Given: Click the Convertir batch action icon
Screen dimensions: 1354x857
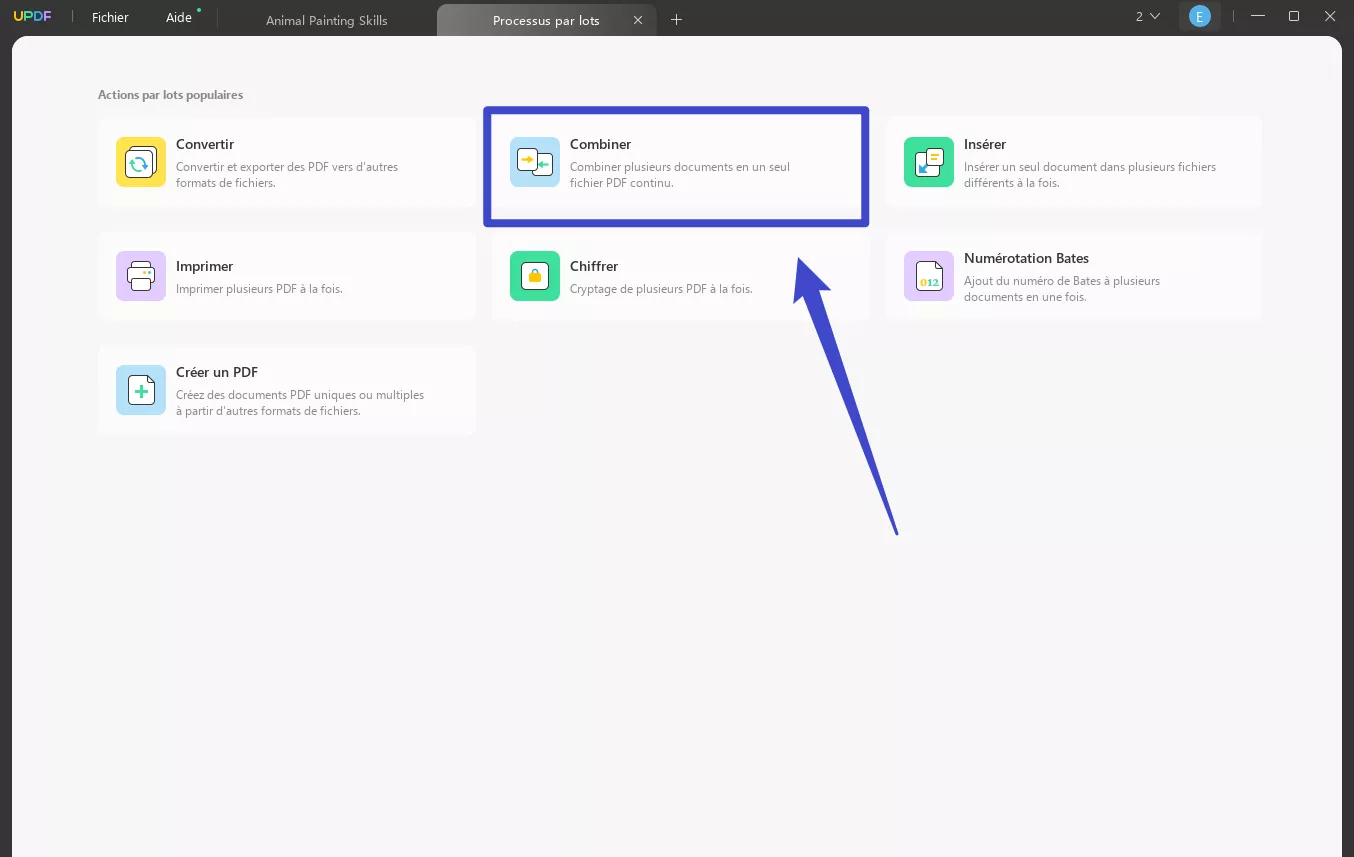Looking at the screenshot, I should [x=141, y=162].
